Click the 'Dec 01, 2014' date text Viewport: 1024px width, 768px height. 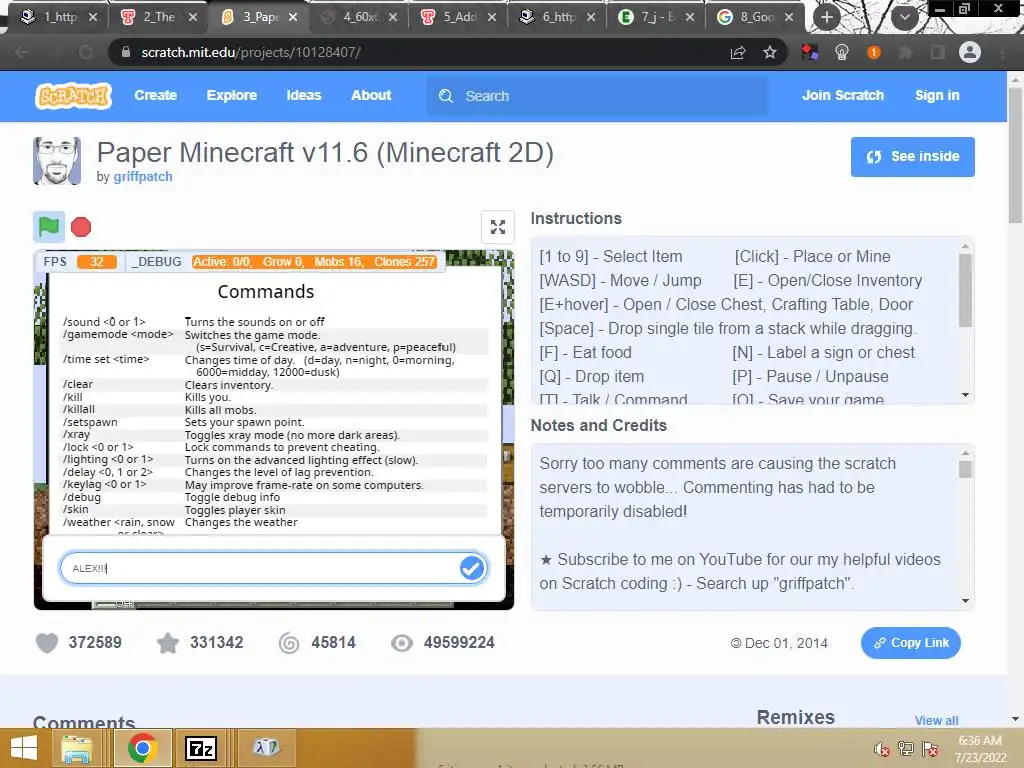pos(786,643)
